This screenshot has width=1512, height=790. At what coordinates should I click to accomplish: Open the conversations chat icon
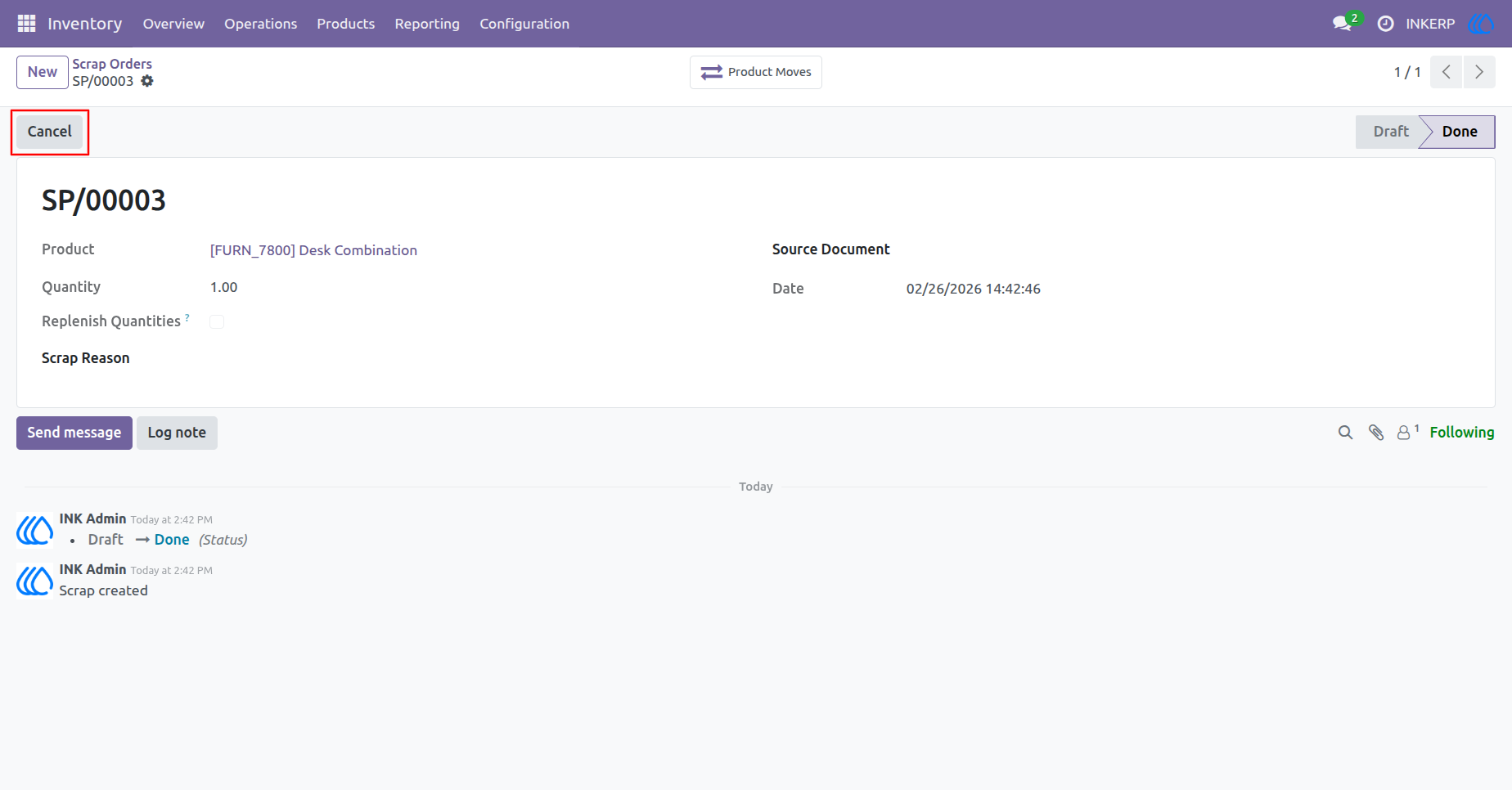pyautogui.click(x=1342, y=24)
